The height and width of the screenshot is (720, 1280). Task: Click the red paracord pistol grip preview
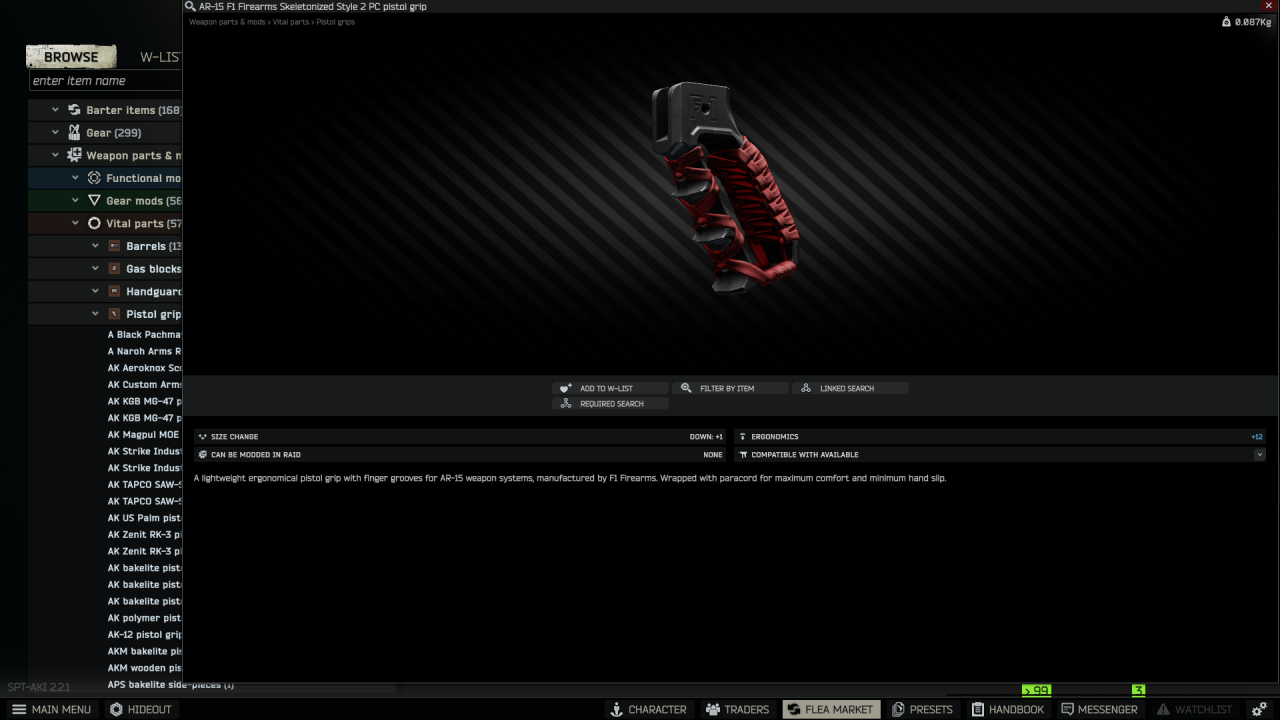coord(727,188)
